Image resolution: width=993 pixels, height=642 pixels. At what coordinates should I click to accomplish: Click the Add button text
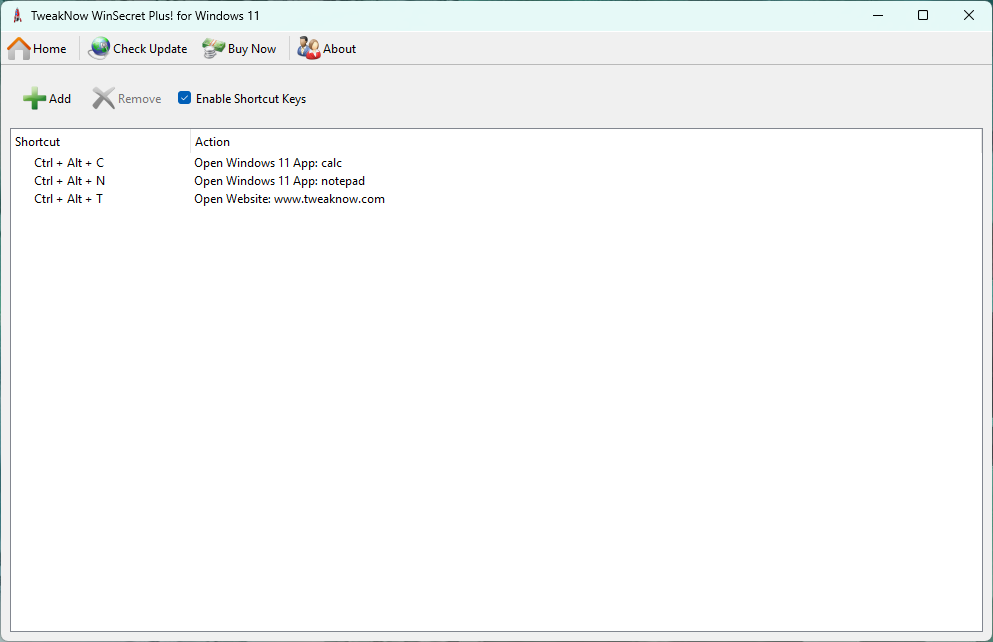point(60,99)
